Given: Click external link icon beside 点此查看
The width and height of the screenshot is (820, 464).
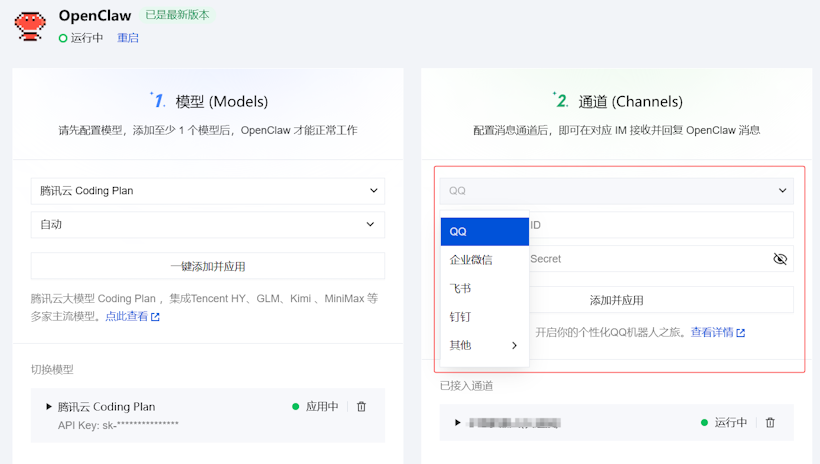Looking at the screenshot, I should click(155, 316).
